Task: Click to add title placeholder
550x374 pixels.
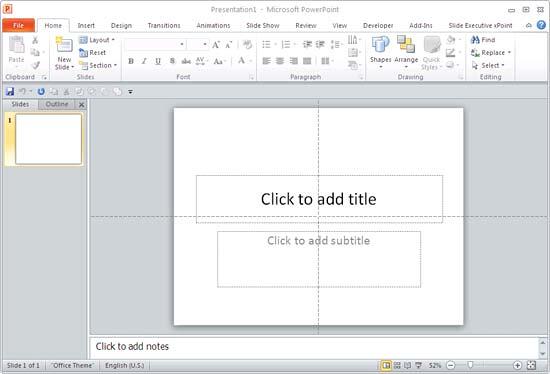Action: coord(319,199)
